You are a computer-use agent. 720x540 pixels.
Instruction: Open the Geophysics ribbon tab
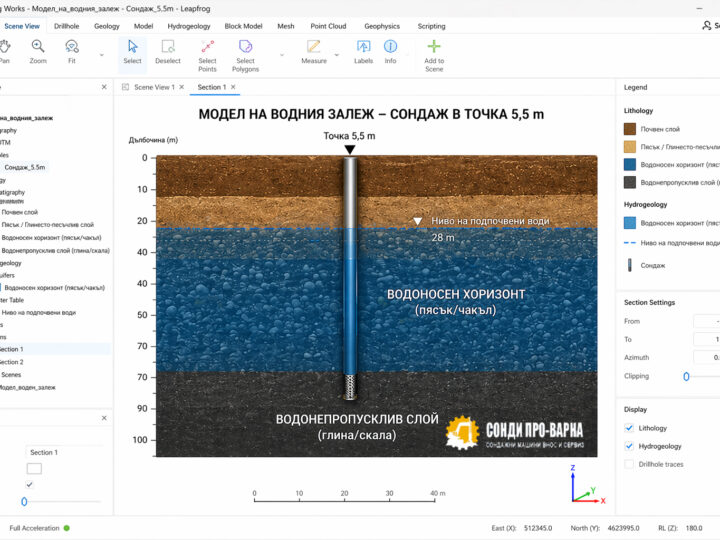(x=382, y=26)
